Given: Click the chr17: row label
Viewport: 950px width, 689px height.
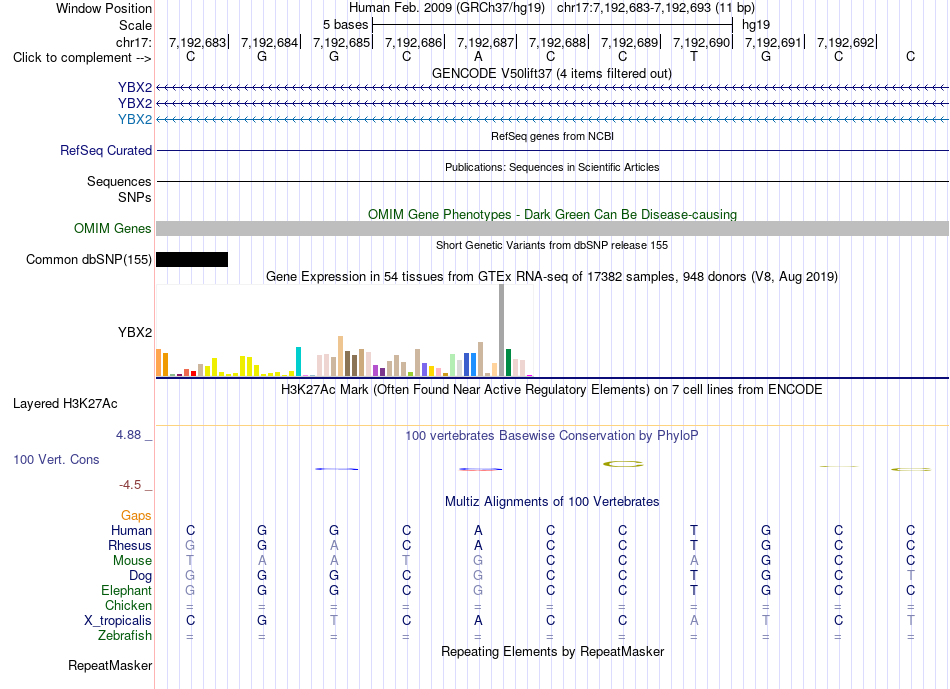Looking at the screenshot, I should (x=134, y=42).
